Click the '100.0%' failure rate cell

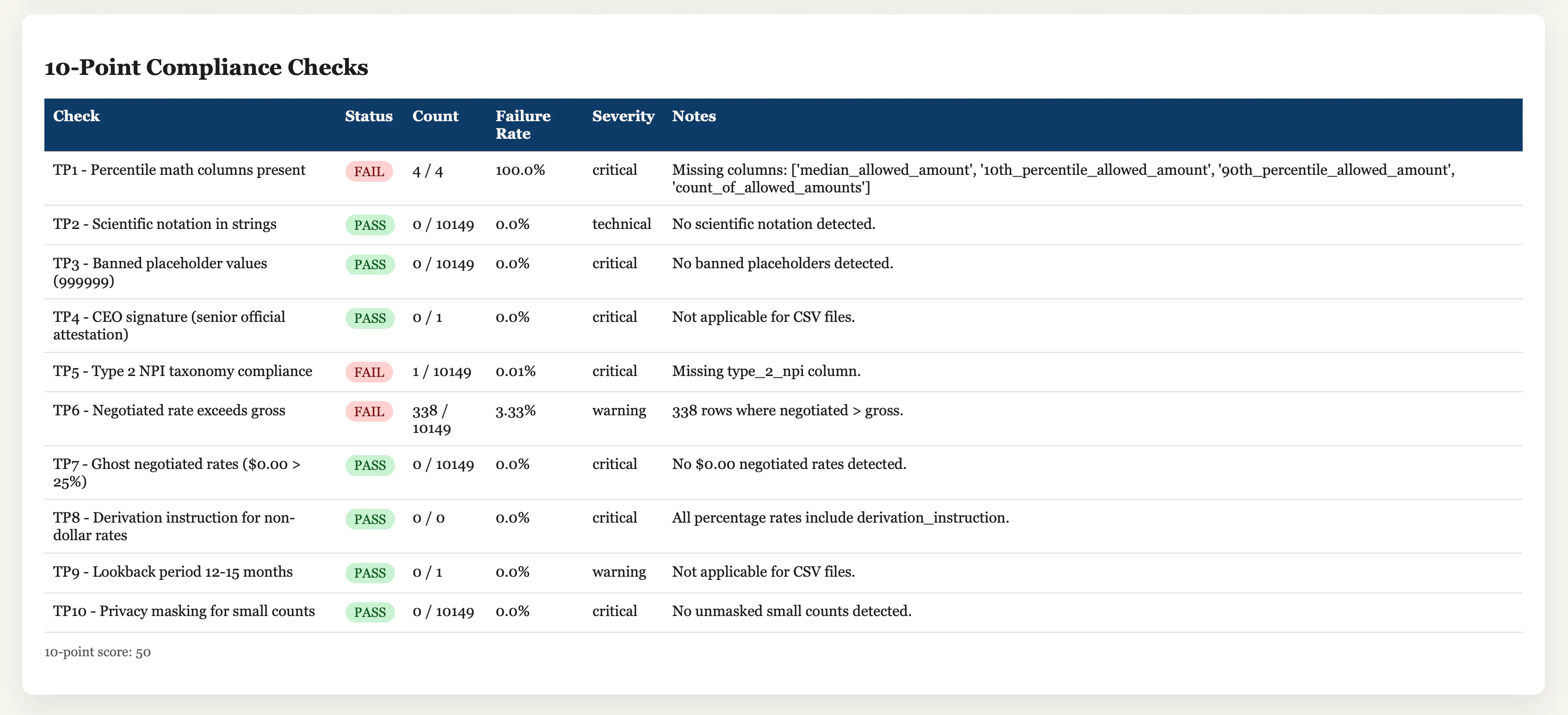[520, 170]
